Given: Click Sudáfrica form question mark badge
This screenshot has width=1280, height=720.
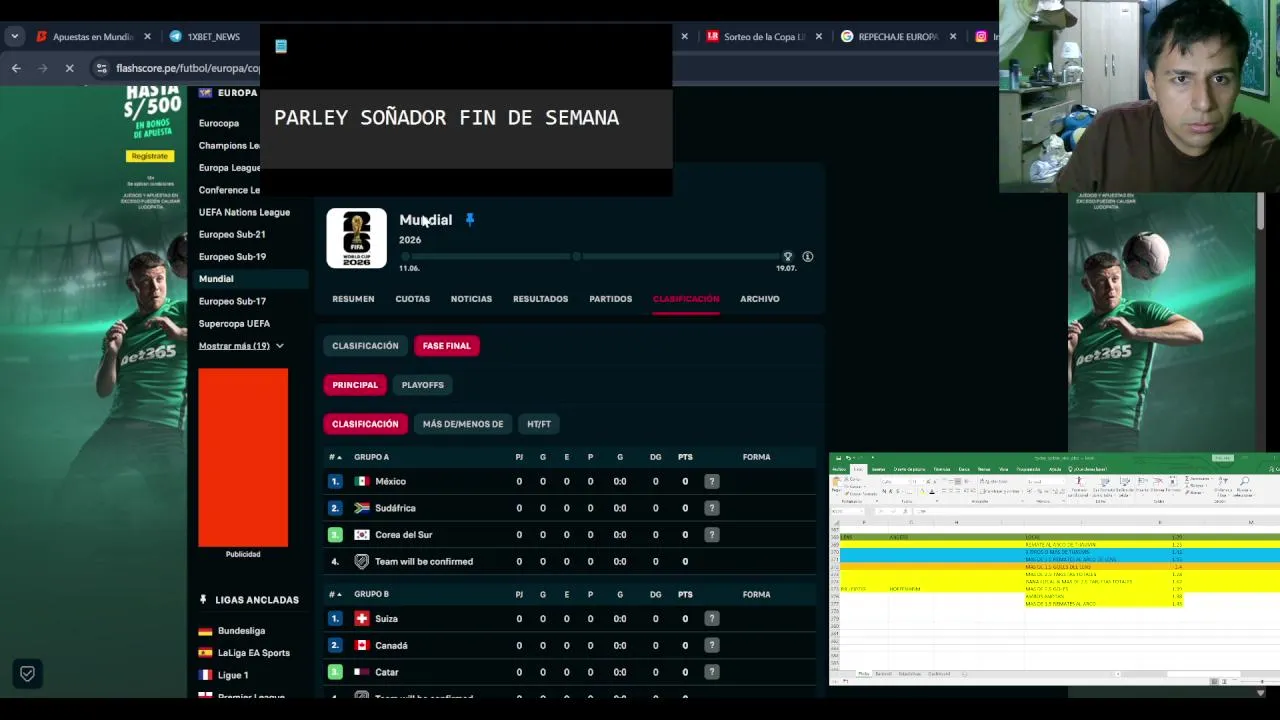Looking at the screenshot, I should tap(712, 508).
